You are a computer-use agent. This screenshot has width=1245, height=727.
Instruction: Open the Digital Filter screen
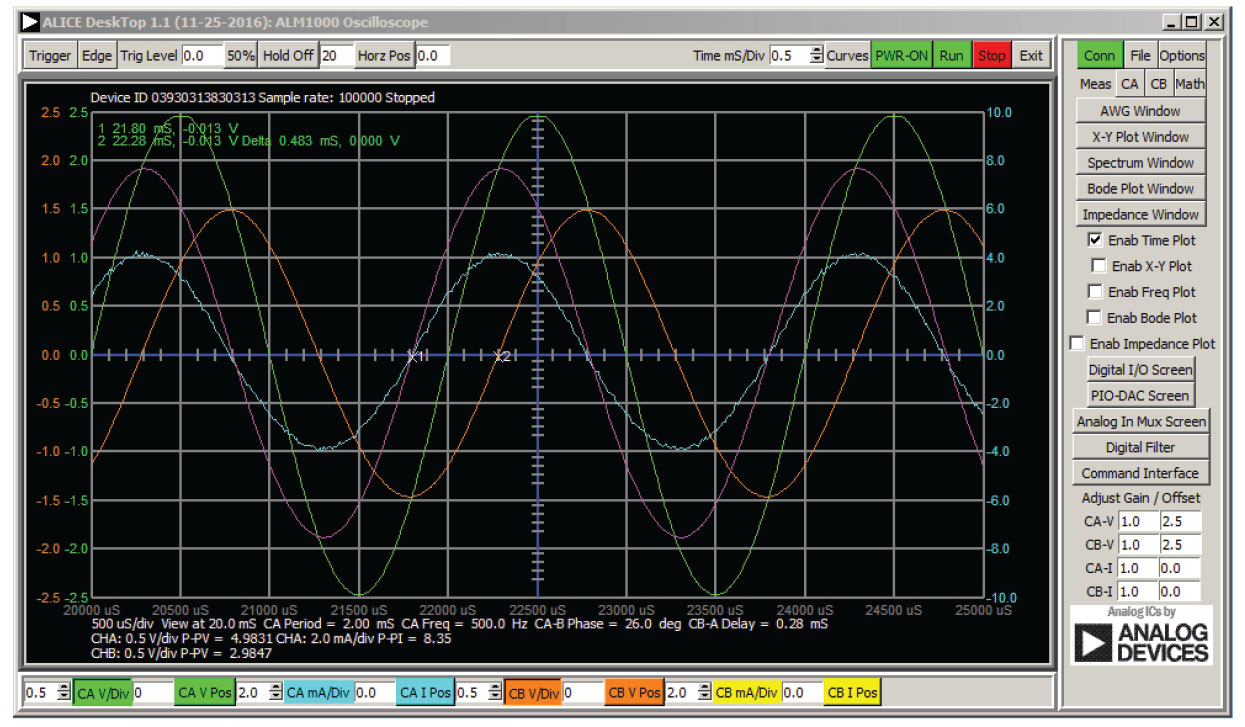[1141, 447]
